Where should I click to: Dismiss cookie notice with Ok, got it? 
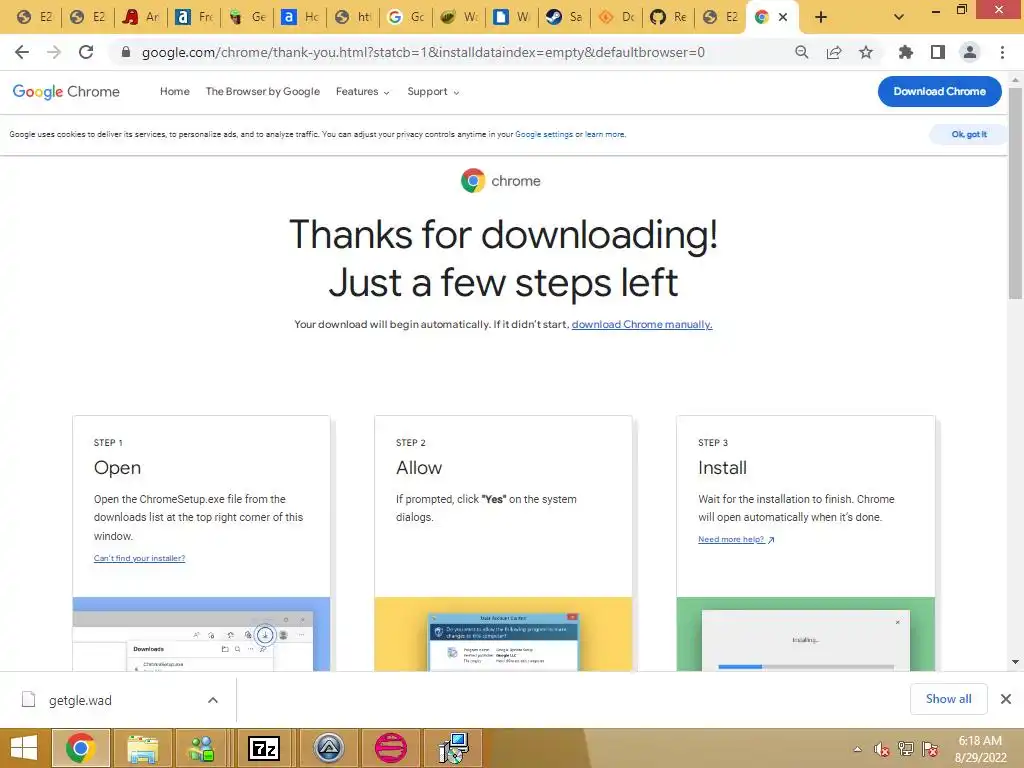point(968,135)
